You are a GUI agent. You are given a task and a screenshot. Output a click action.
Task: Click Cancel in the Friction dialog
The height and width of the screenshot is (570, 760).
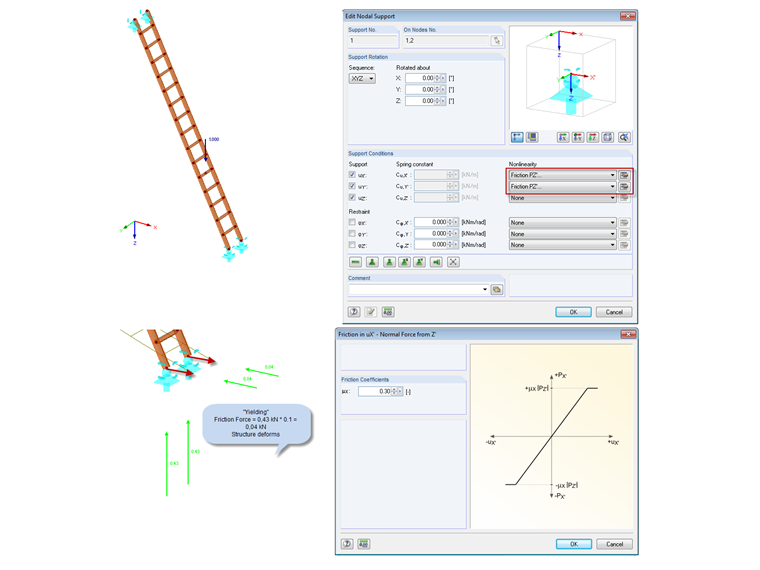(615, 544)
